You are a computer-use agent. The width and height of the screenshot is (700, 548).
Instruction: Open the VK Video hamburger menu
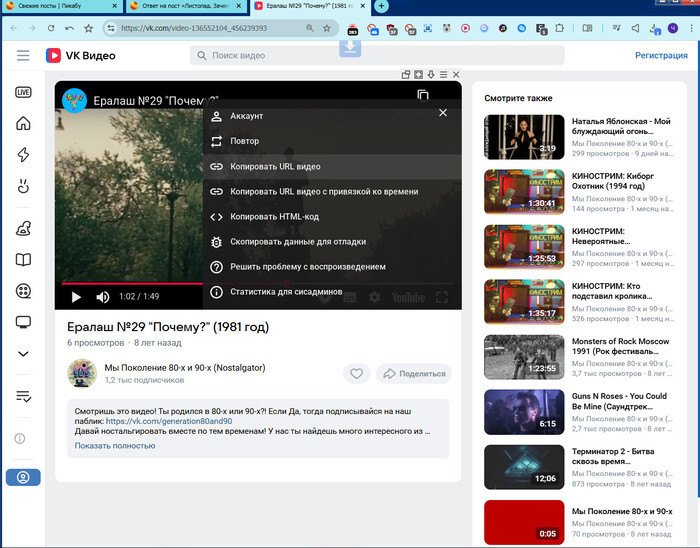pyautogui.click(x=23, y=55)
